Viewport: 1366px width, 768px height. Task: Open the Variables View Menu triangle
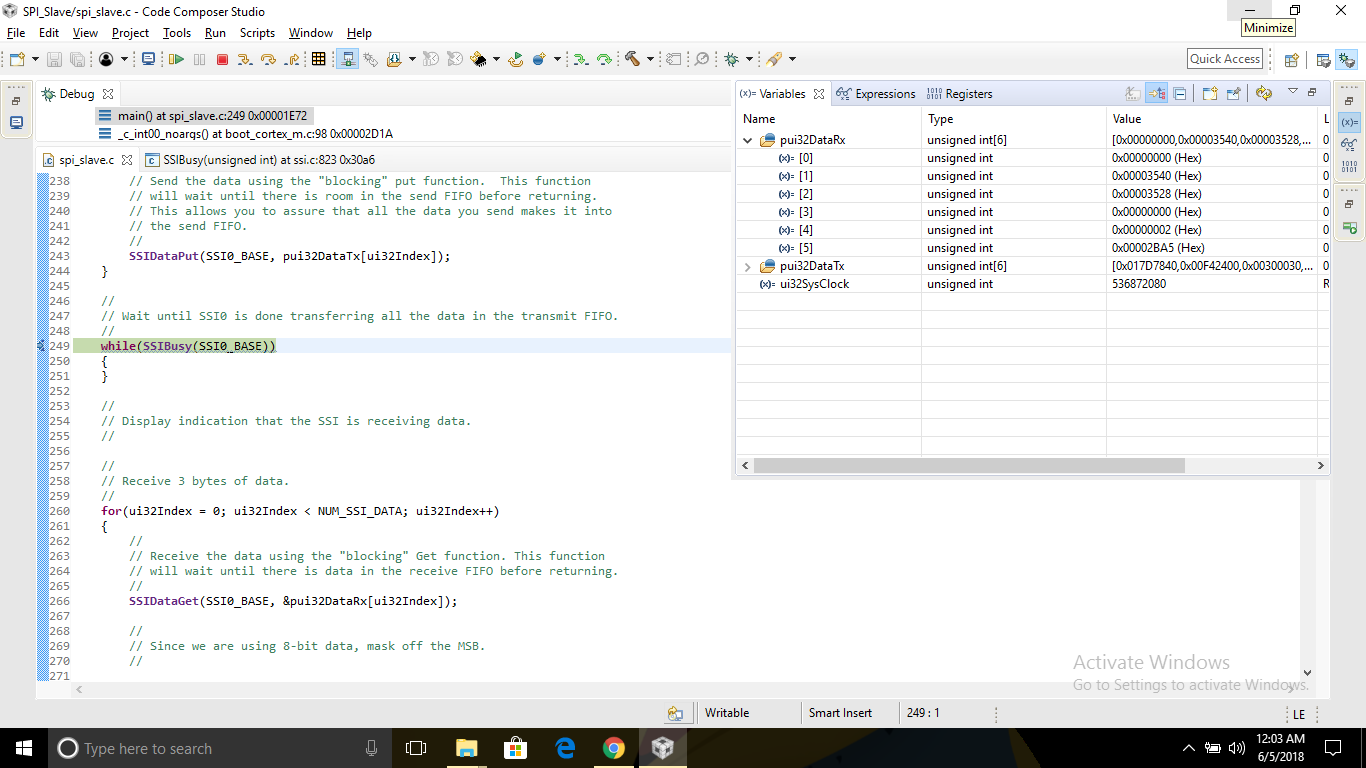[x=1292, y=92]
